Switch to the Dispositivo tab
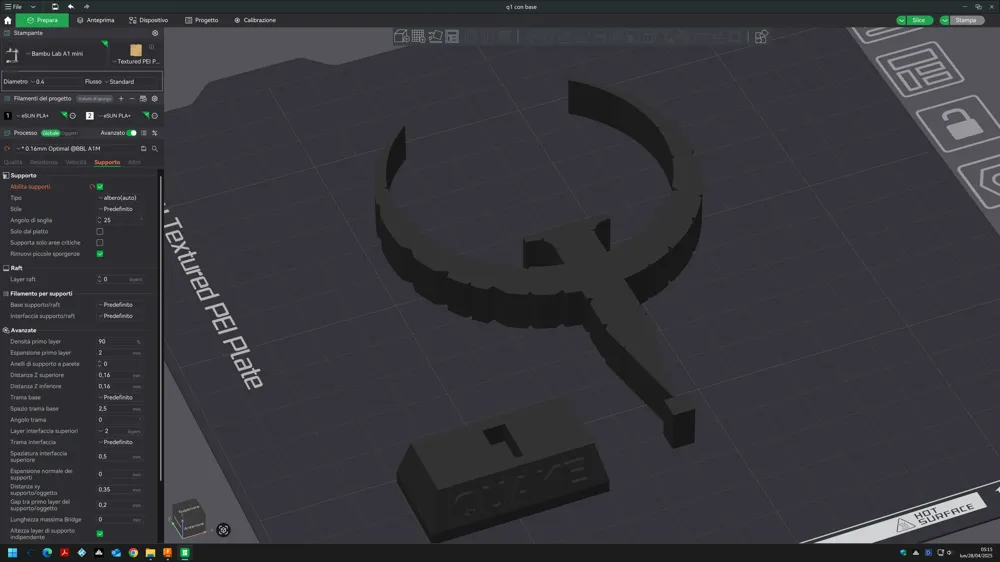 click(149, 20)
